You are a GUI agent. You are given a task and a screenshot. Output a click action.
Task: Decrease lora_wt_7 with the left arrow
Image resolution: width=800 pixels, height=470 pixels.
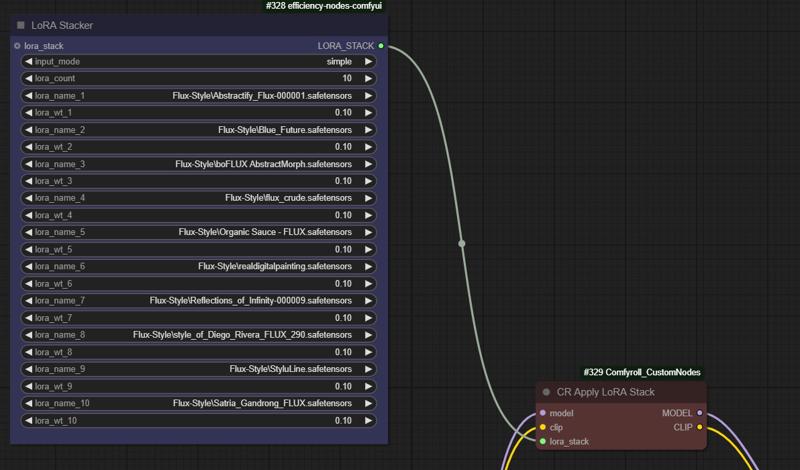29,318
